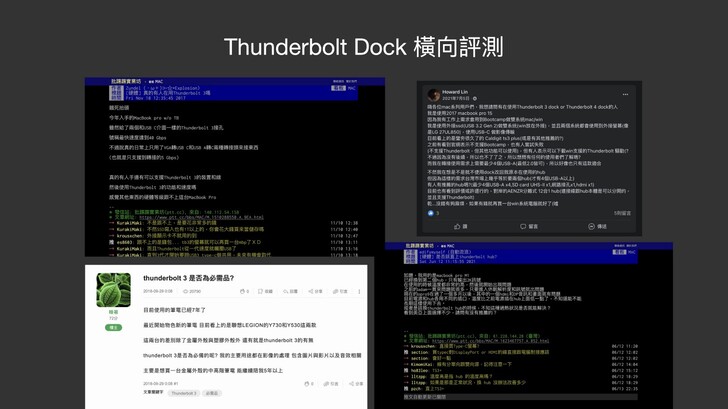Click the 2017 PTT post title about Thunderbolt 3

point(168,93)
